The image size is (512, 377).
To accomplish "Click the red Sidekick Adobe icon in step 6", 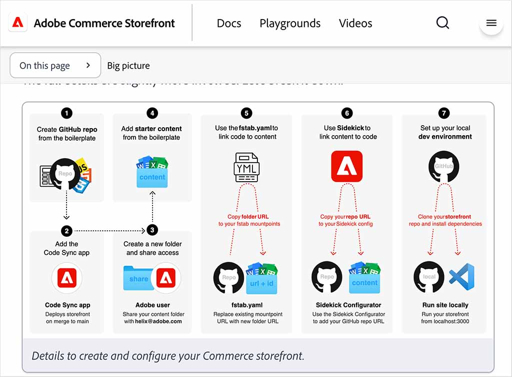I will [347, 166].
